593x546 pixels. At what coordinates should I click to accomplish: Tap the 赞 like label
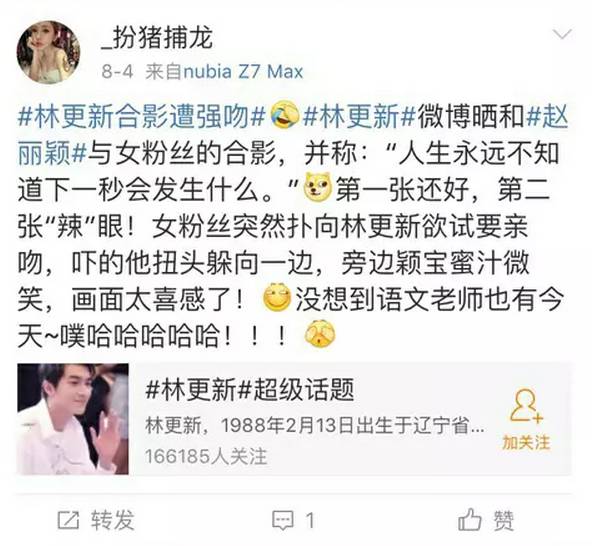[503, 521]
